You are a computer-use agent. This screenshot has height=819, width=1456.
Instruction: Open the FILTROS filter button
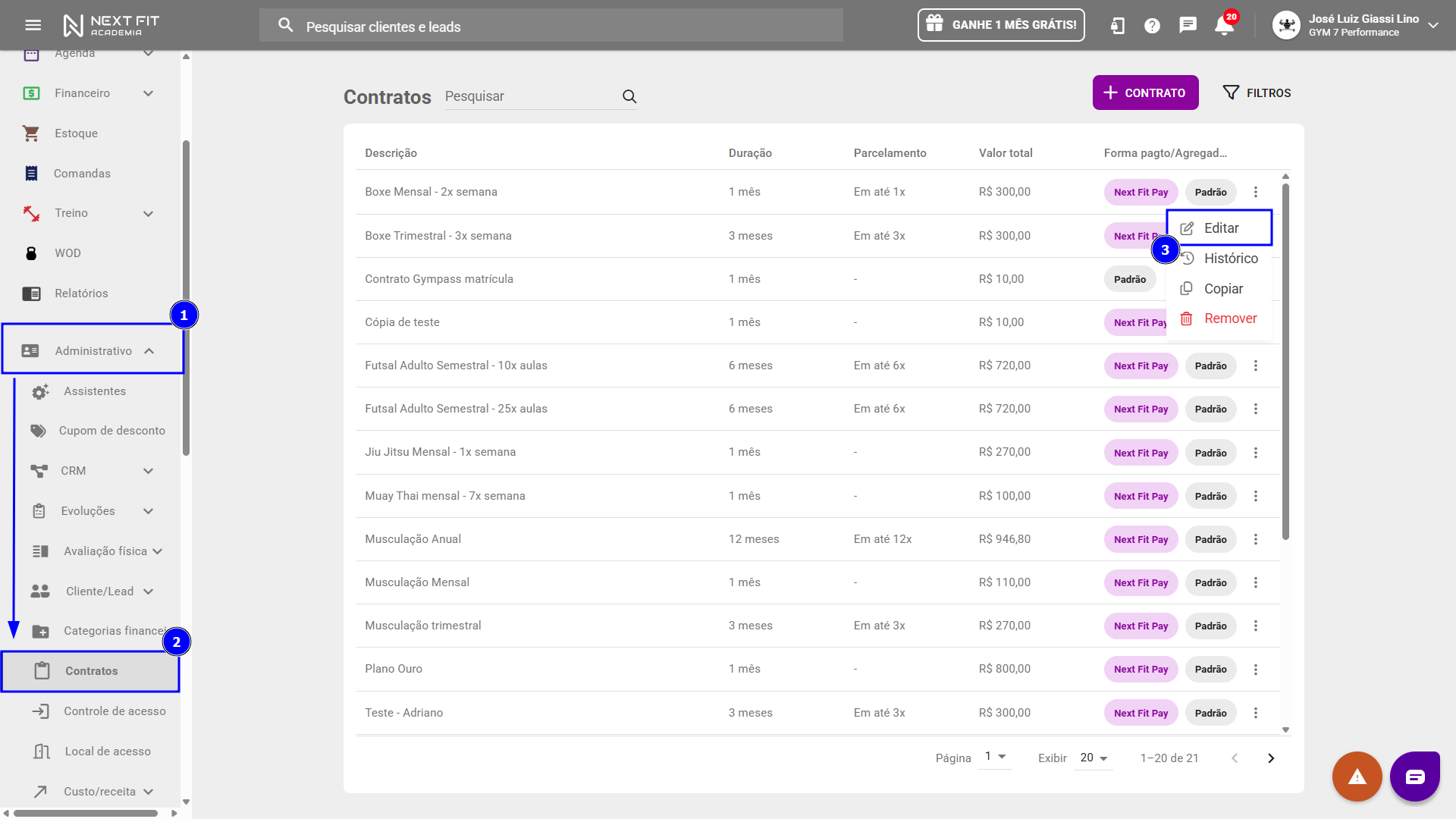1257,93
